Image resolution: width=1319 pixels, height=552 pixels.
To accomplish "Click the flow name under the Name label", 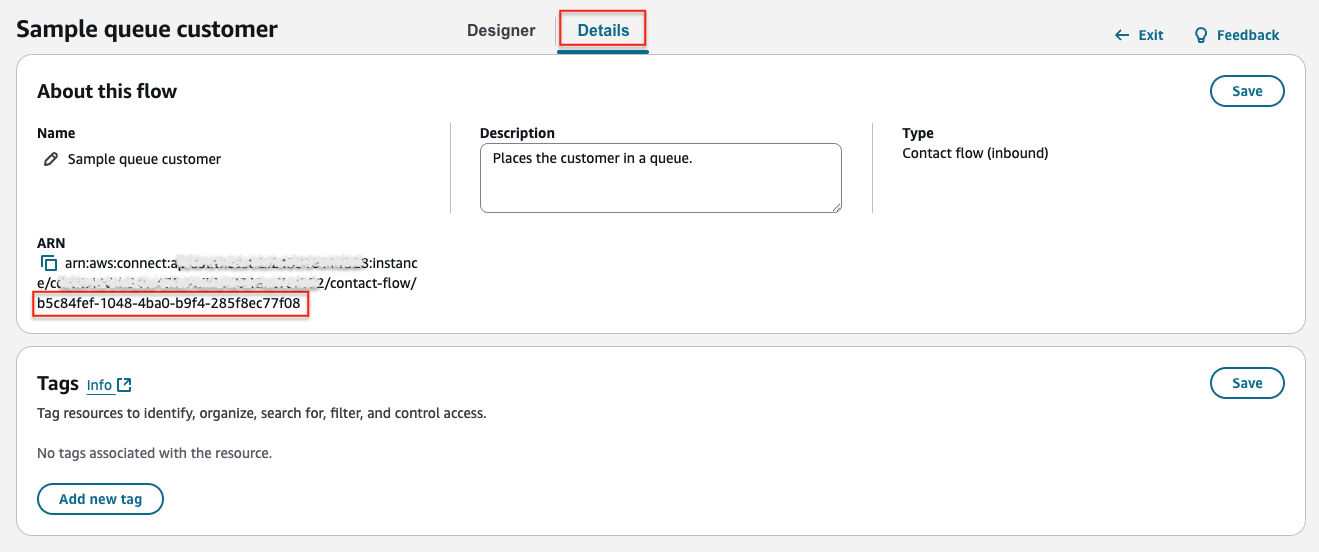I will coord(144,159).
